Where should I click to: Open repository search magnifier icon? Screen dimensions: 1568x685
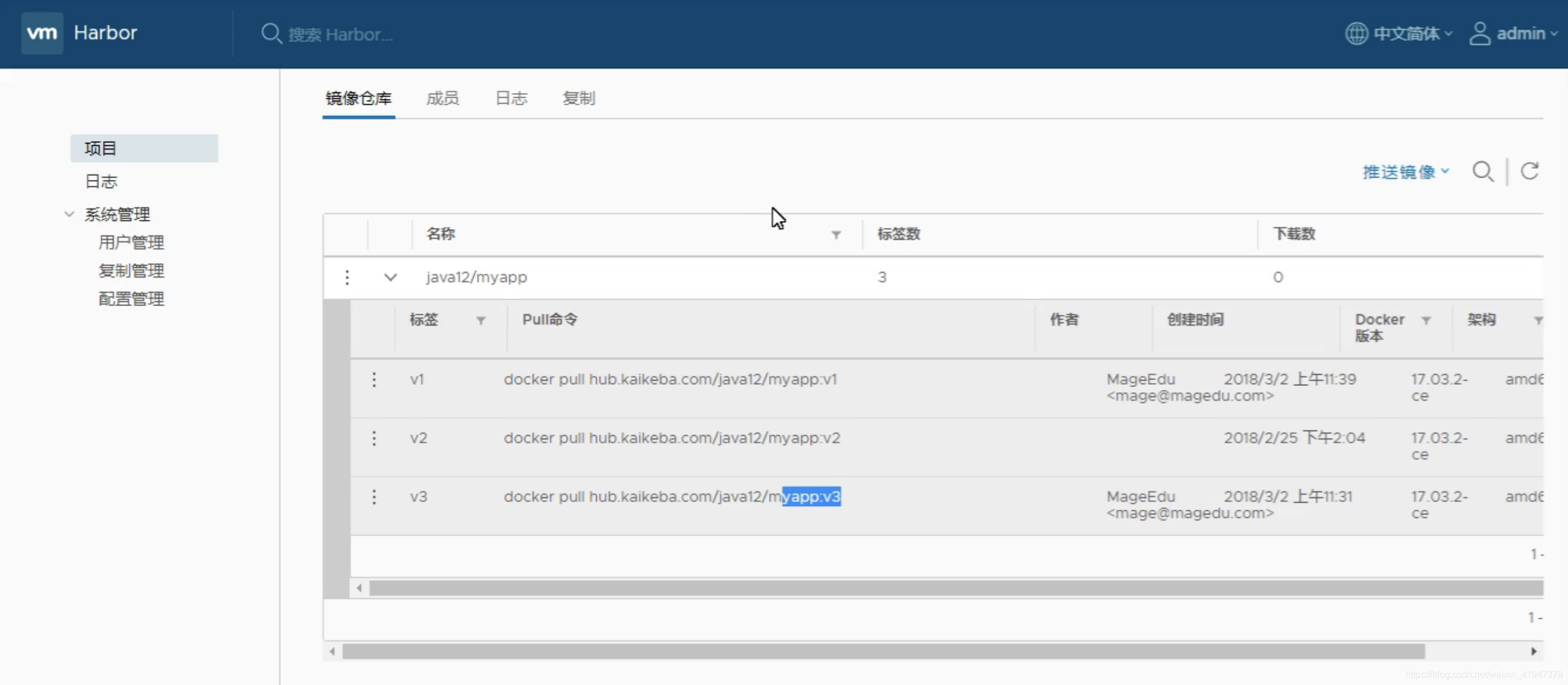tap(1483, 172)
